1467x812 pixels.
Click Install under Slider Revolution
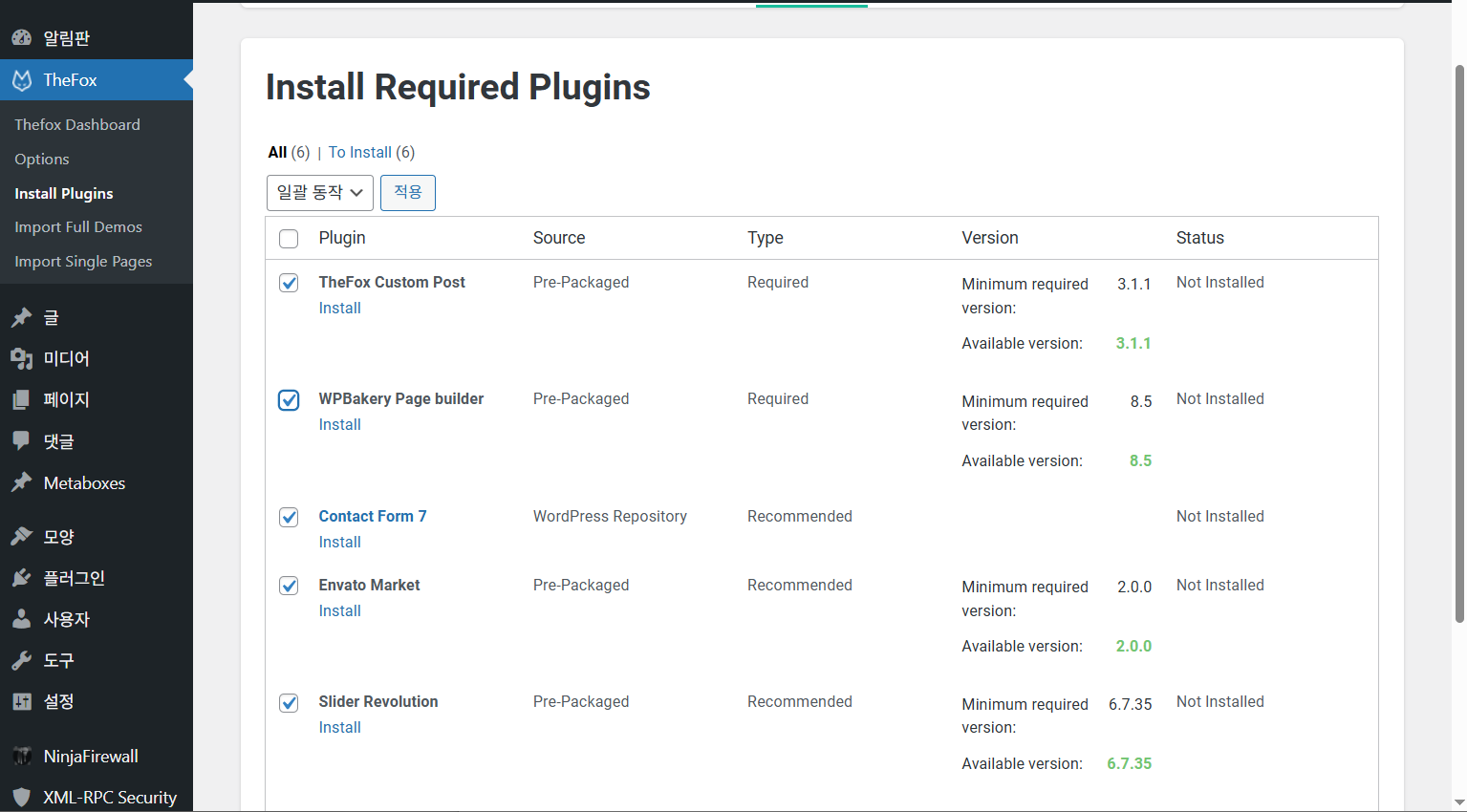[x=340, y=727]
